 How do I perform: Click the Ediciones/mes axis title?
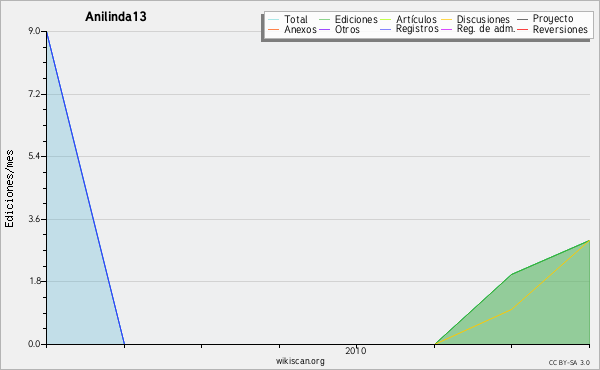point(9,188)
